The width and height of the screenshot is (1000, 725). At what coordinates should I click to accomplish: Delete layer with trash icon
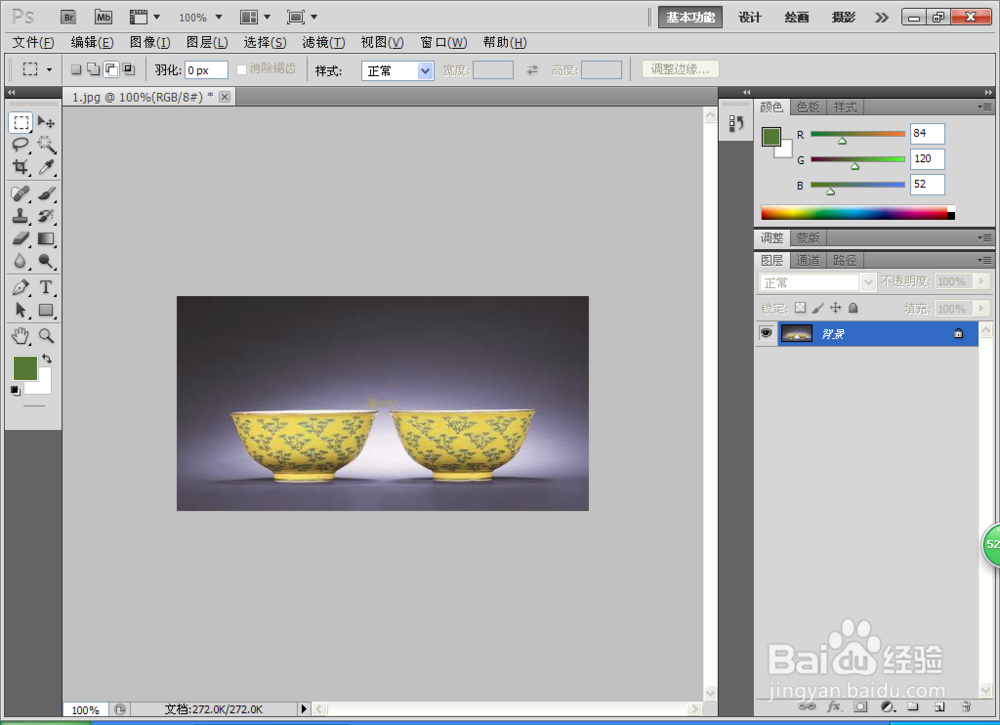[966, 707]
